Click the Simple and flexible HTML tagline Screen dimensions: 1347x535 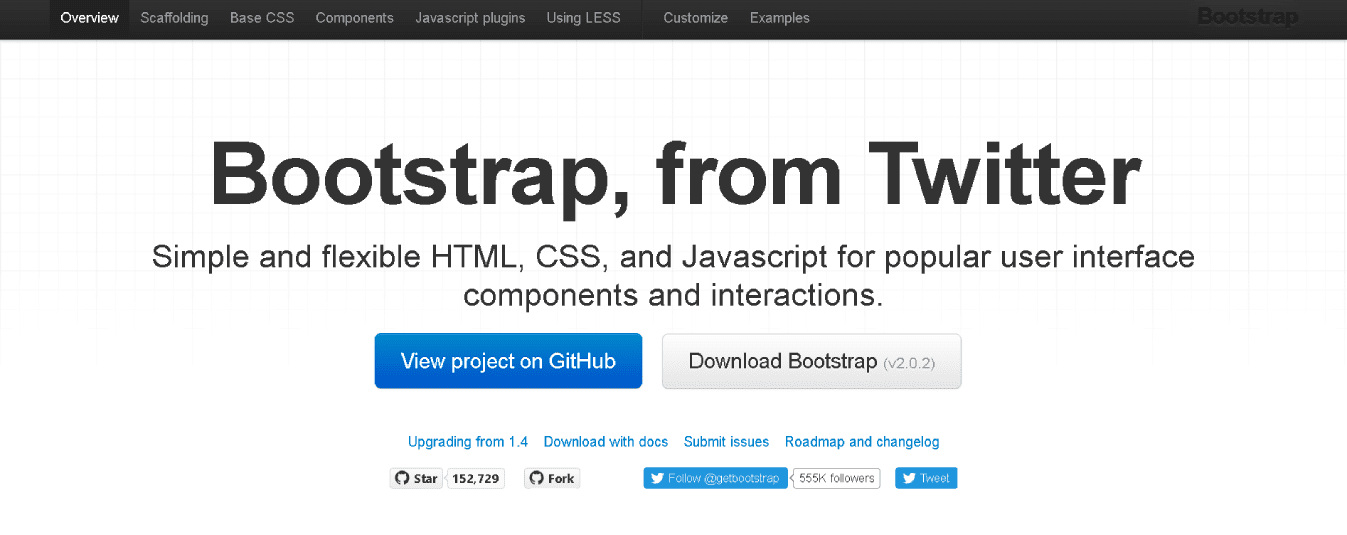click(674, 276)
